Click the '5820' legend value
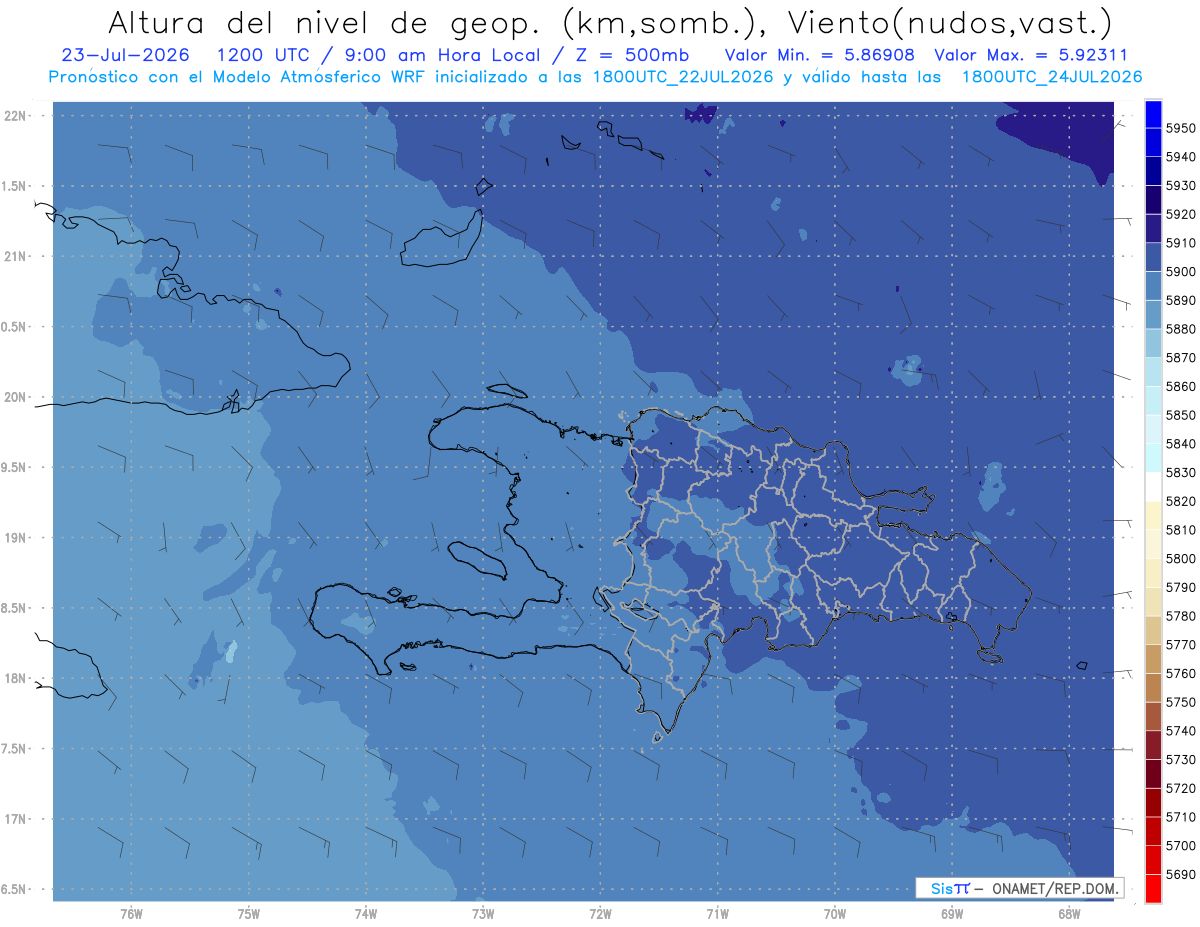 pos(1181,501)
